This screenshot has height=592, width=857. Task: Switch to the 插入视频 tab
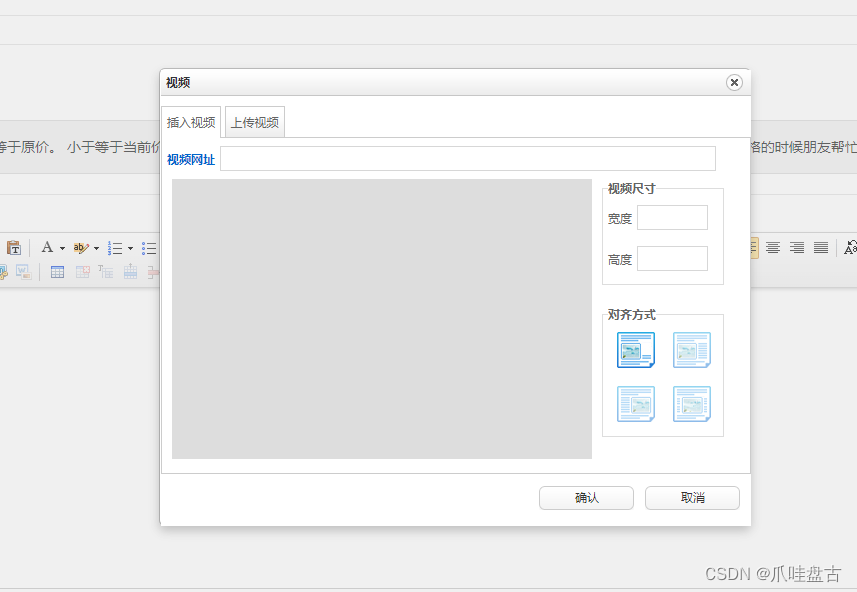191,122
